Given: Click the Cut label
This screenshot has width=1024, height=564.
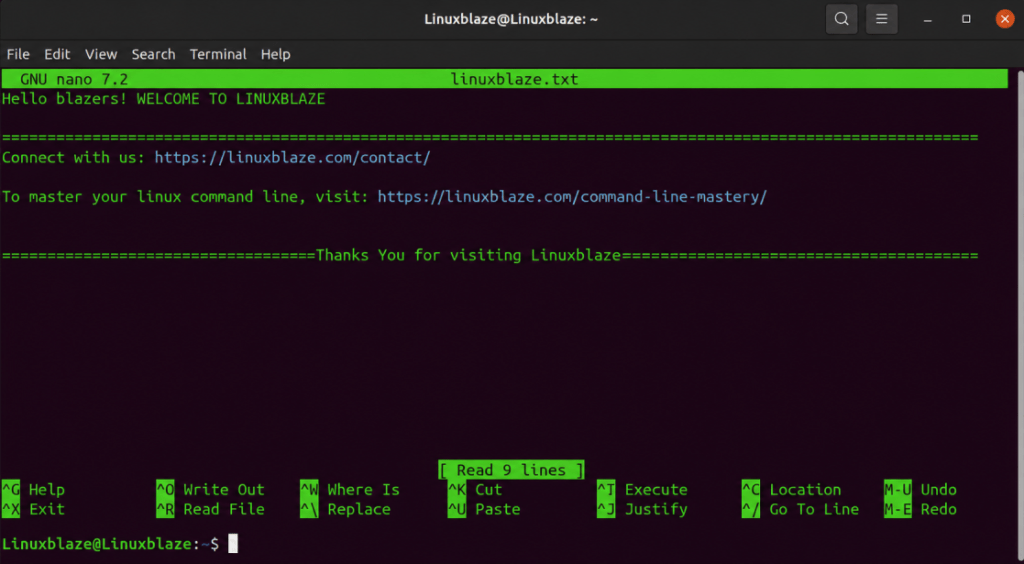Looking at the screenshot, I should coord(488,490).
